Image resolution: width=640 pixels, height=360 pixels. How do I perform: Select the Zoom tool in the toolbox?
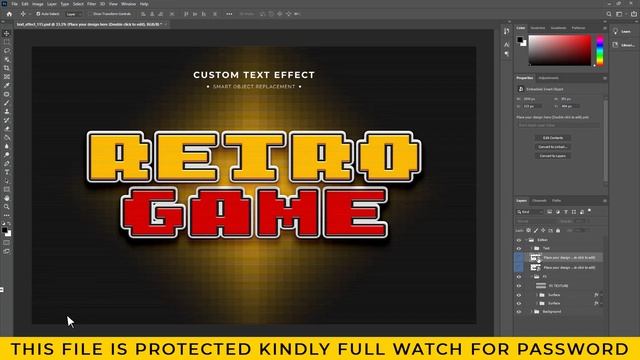click(x=7, y=207)
